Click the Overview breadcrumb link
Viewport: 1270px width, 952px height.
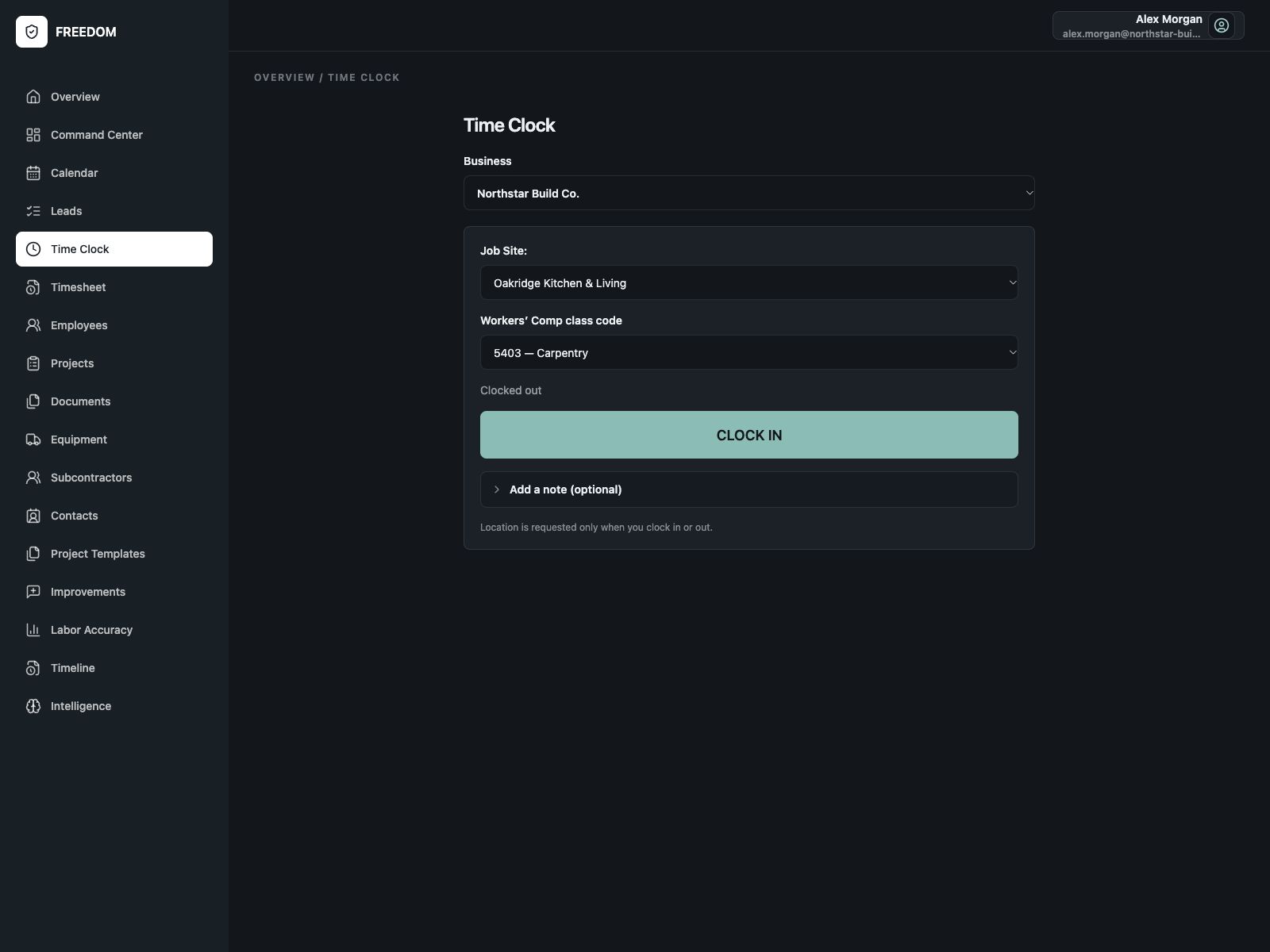pyautogui.click(x=284, y=78)
